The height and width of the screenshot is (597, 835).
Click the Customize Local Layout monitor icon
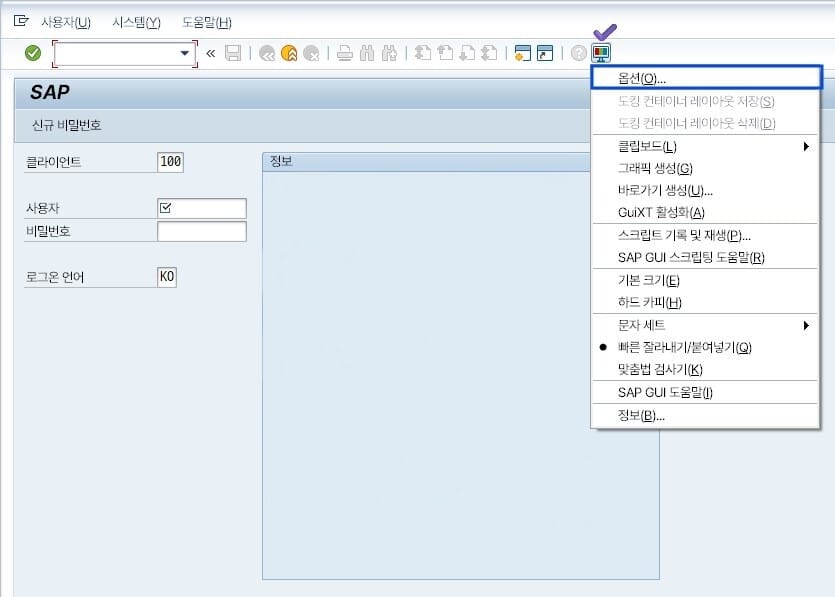tap(601, 54)
